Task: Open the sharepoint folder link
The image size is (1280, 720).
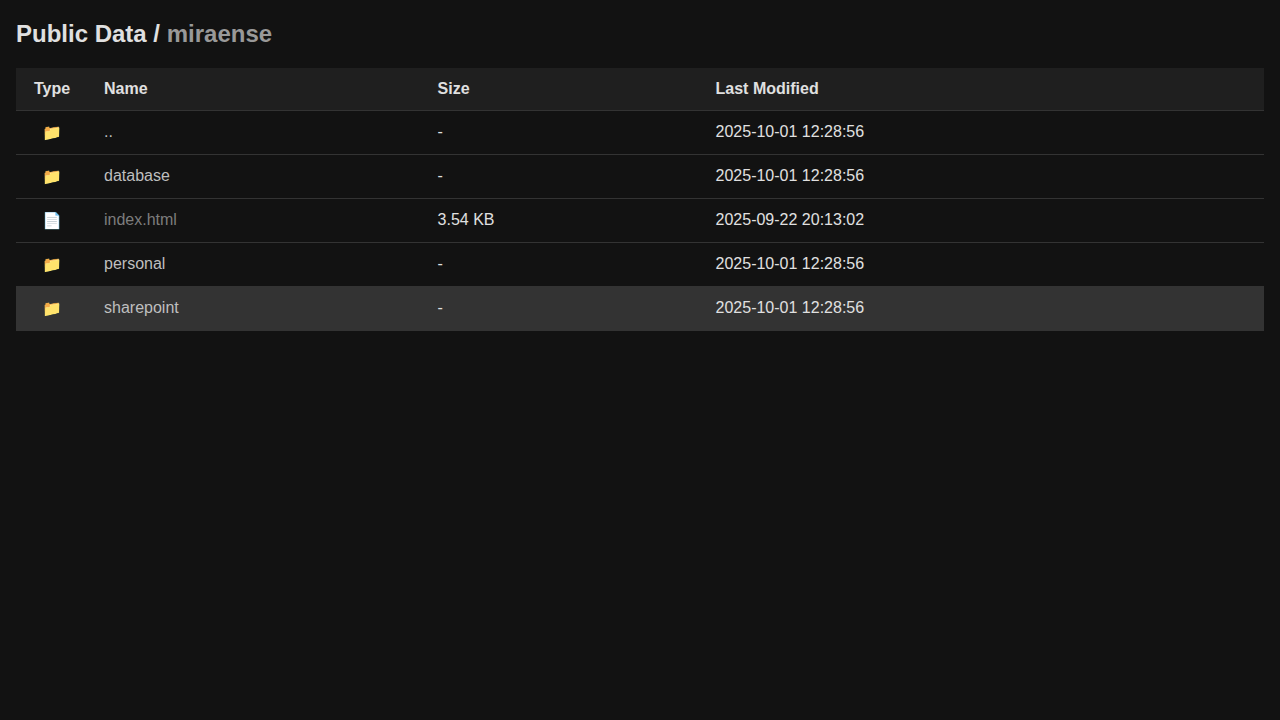Action: [141, 308]
